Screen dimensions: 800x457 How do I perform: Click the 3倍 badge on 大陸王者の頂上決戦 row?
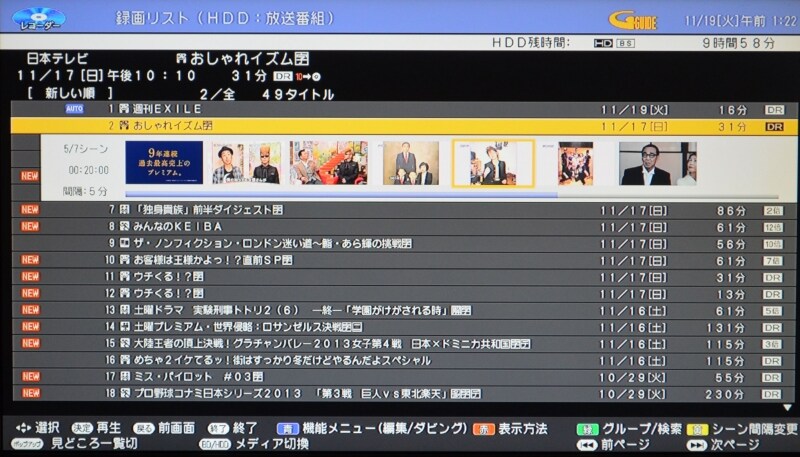773,344
